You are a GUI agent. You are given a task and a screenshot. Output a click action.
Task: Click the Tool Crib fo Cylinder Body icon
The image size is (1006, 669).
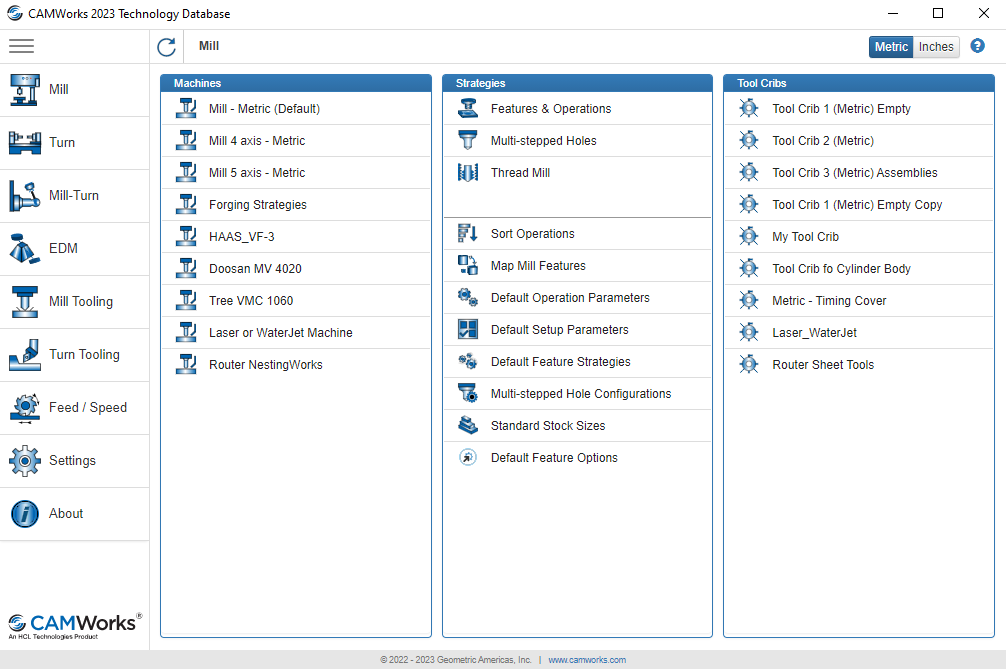click(749, 269)
